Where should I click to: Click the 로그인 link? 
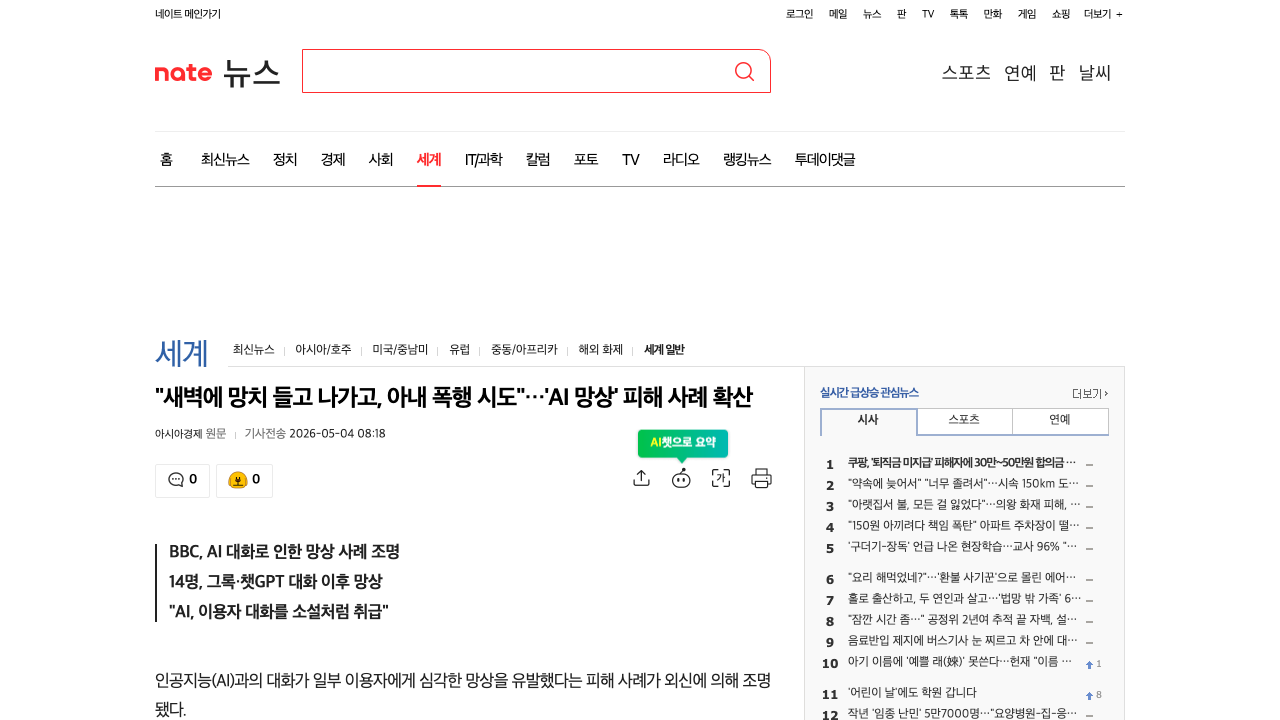[x=799, y=14]
